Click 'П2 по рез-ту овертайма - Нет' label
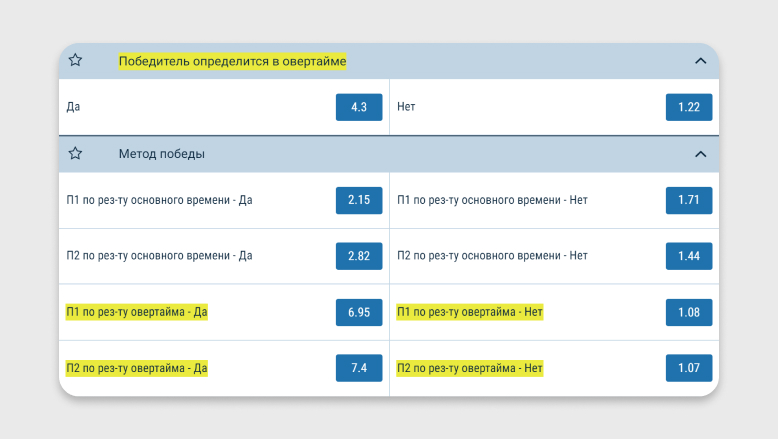Screen dimensions: 778x439 click(x=470, y=368)
